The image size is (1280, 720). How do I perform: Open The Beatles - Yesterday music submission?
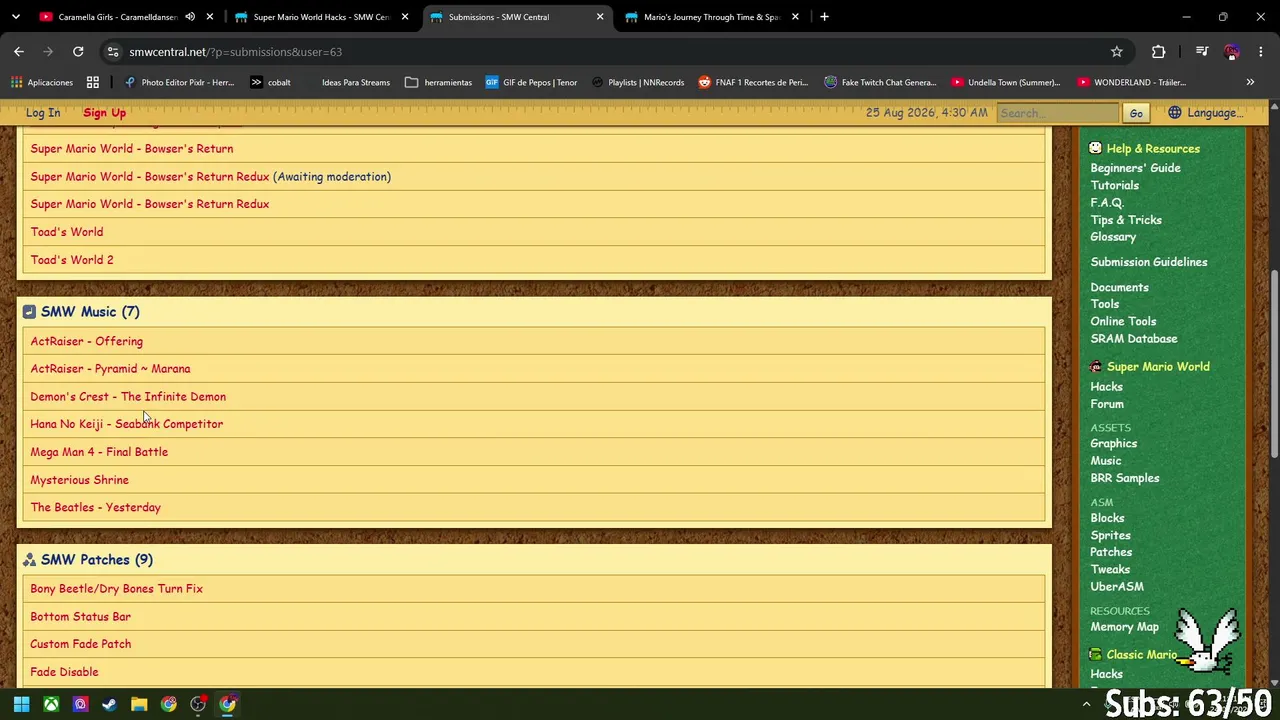coord(95,507)
